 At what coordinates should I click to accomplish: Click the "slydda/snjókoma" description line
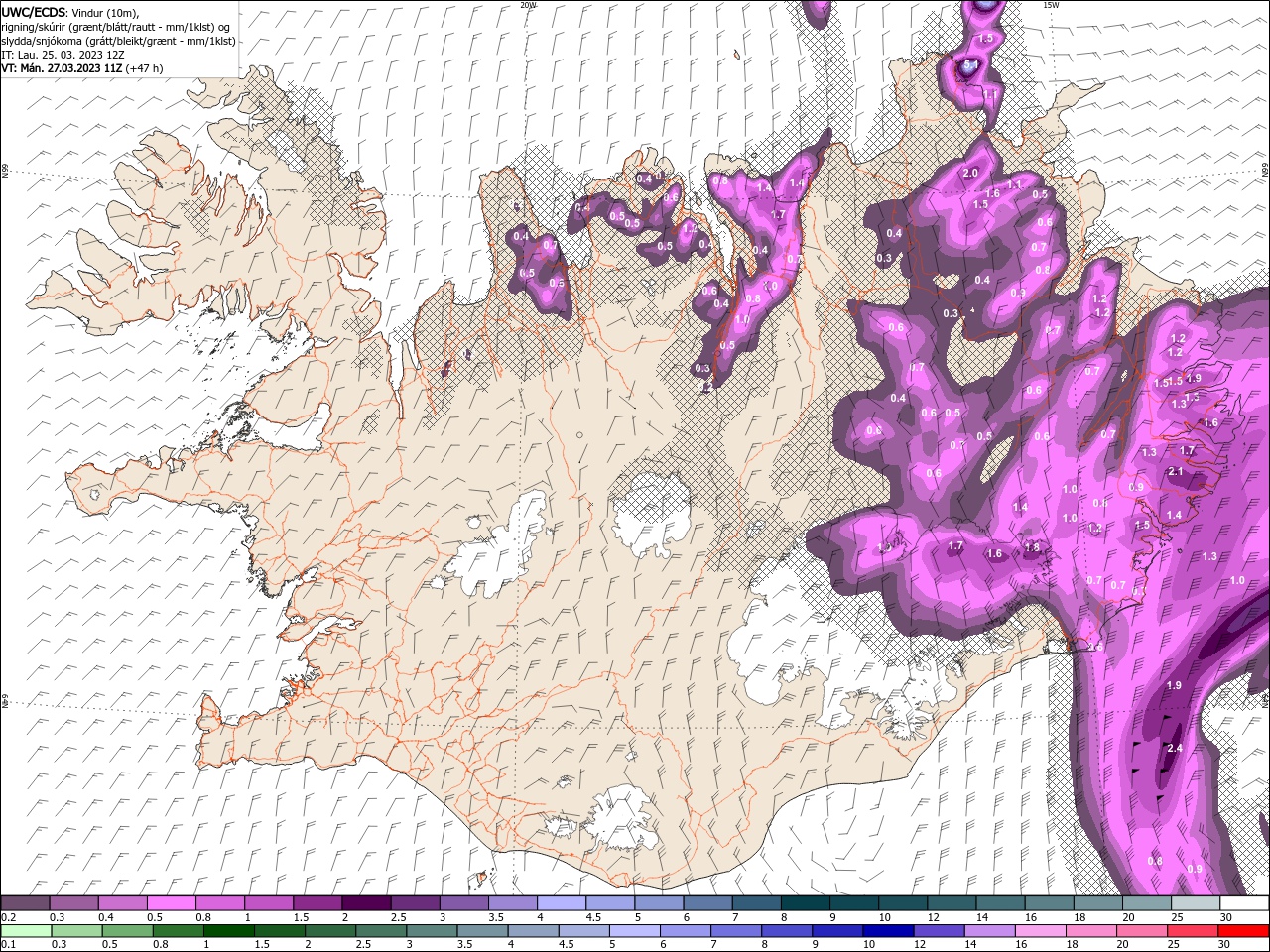(x=118, y=41)
